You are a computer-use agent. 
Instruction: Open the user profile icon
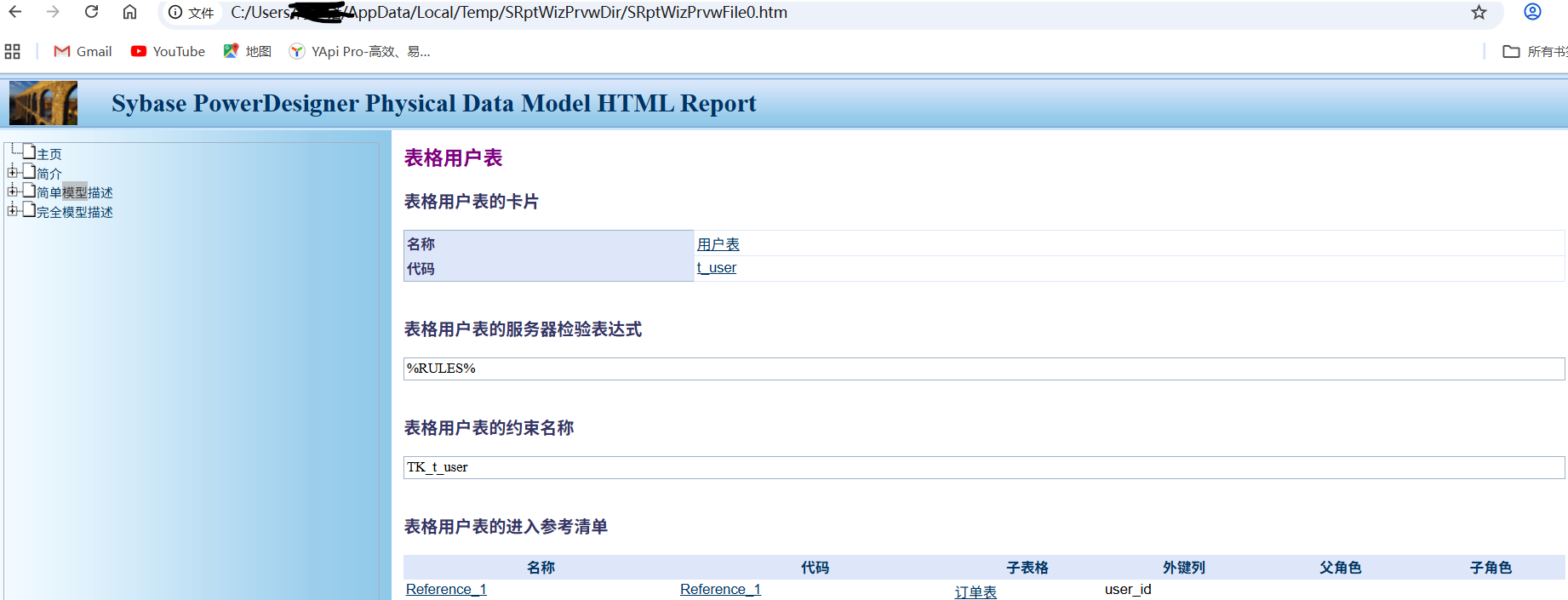(1532, 12)
